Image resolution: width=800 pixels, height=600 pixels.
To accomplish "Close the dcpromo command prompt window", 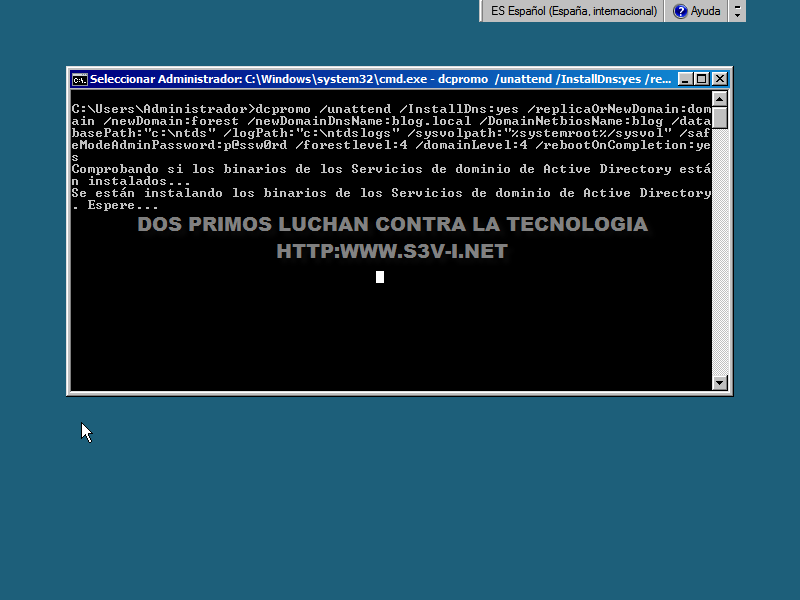I will click(x=718, y=79).
